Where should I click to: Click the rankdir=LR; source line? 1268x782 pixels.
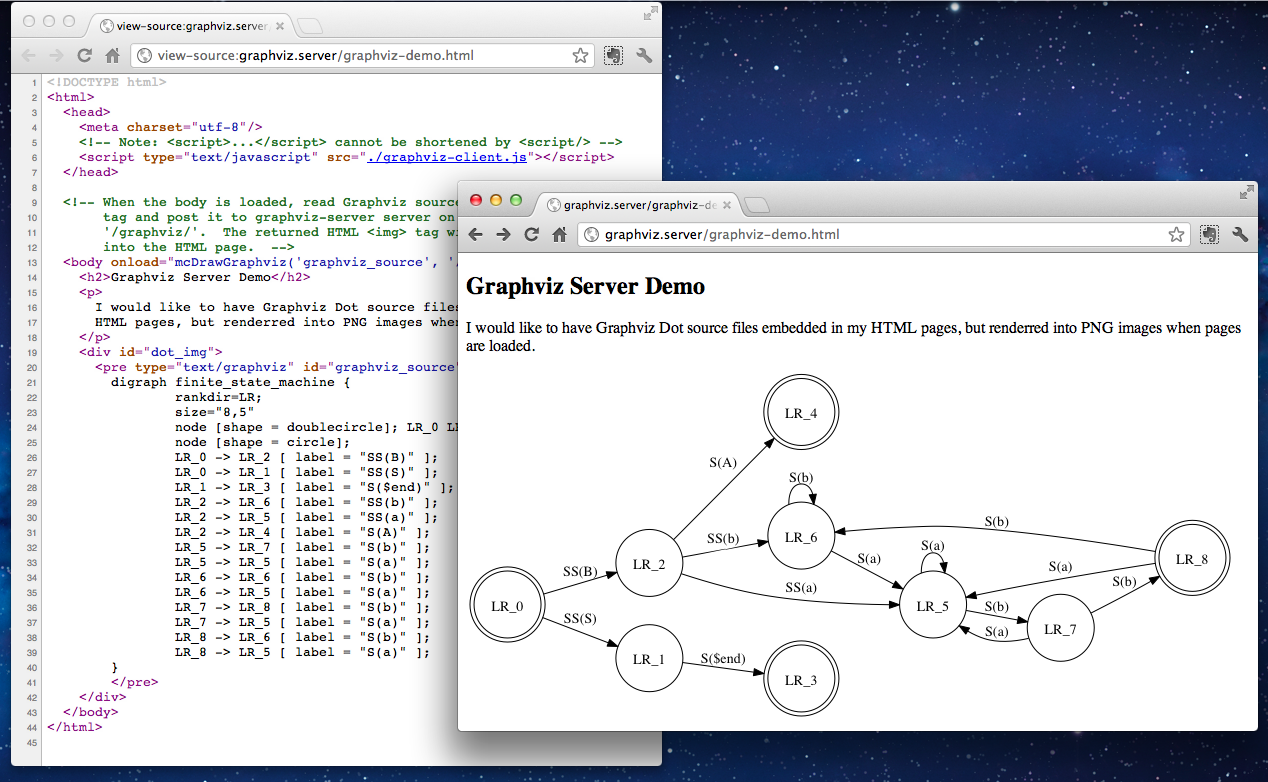218,397
